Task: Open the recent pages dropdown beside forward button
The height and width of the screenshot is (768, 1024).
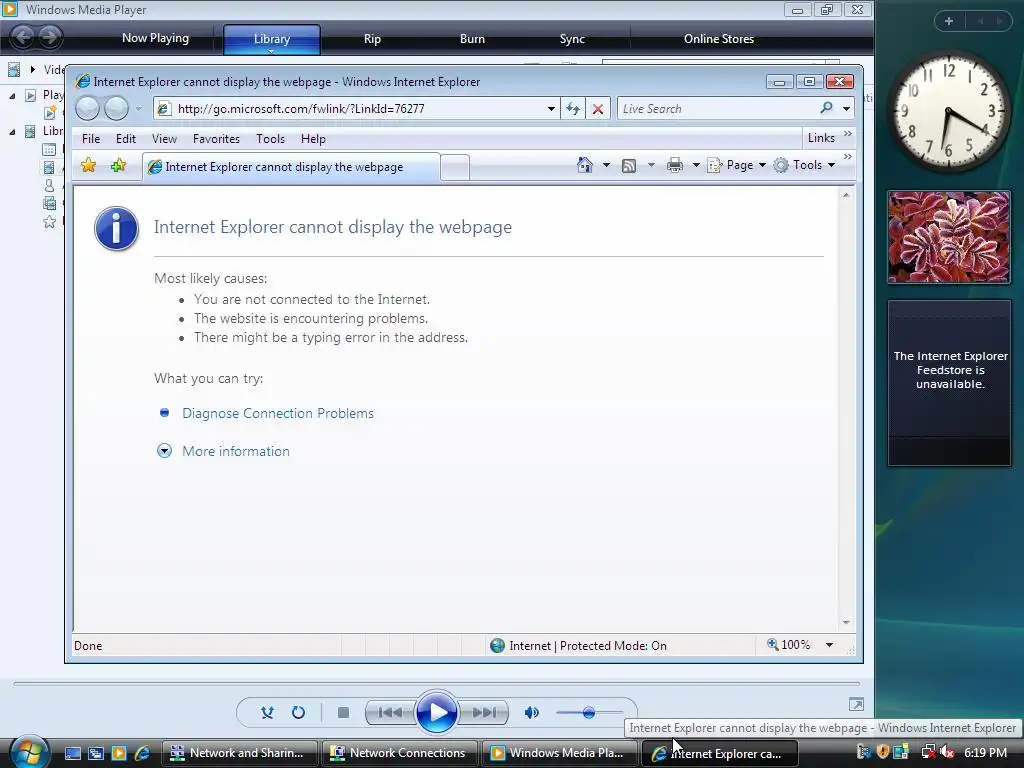Action: (138, 109)
